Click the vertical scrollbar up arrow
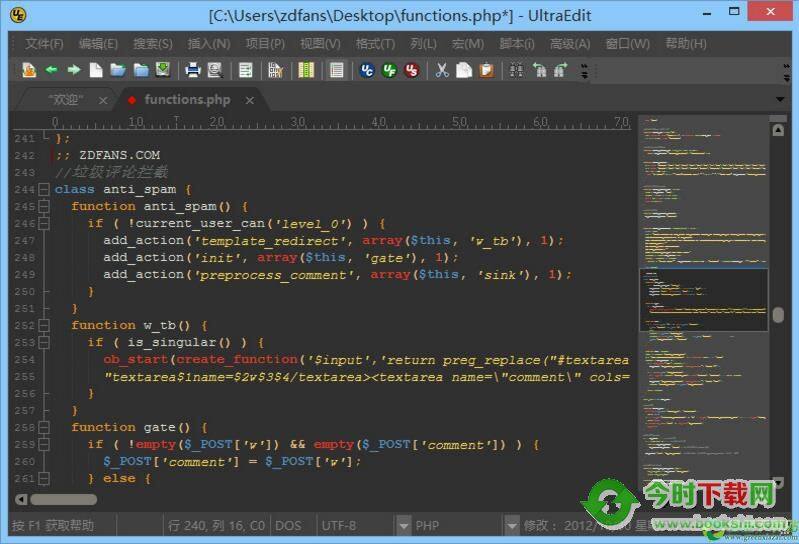 tap(778, 130)
